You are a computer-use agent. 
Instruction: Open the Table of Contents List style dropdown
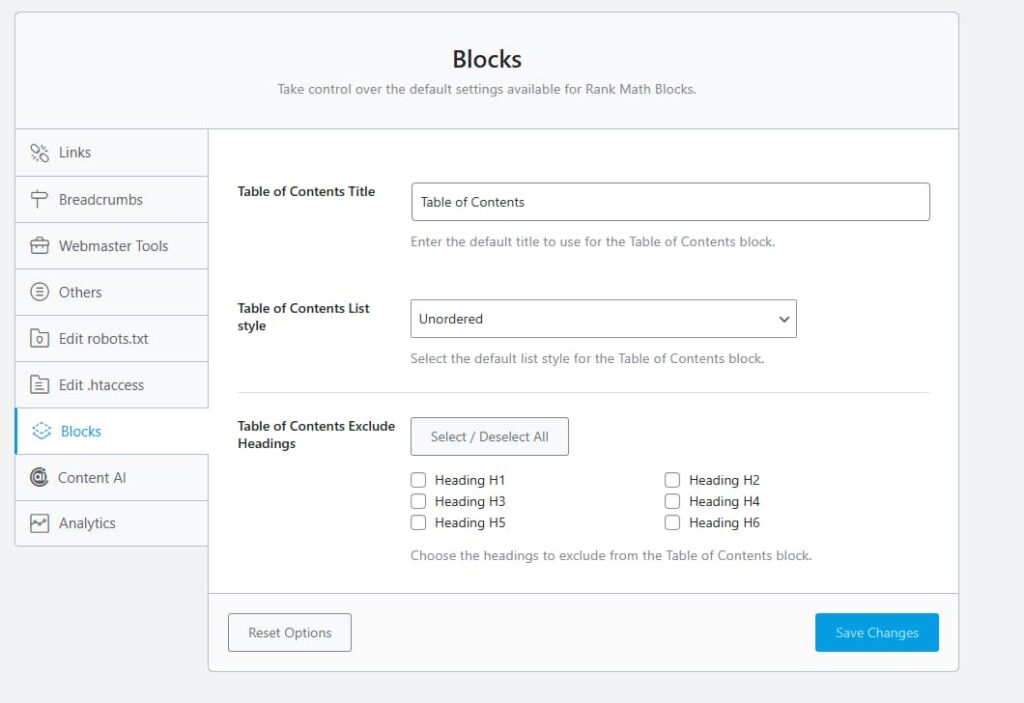coord(603,319)
